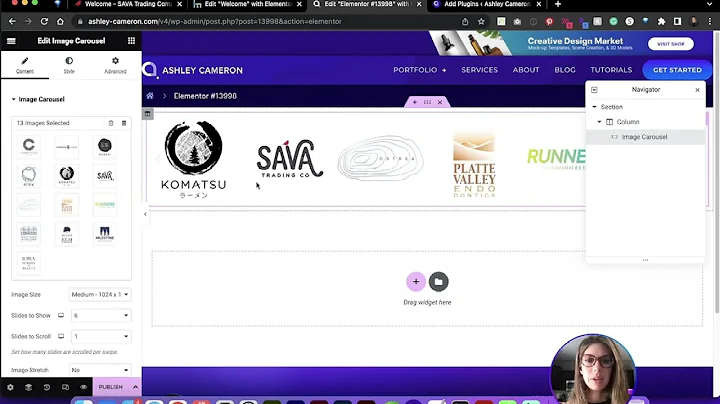Toggle expand-all icon in Navigator header

coord(594,90)
